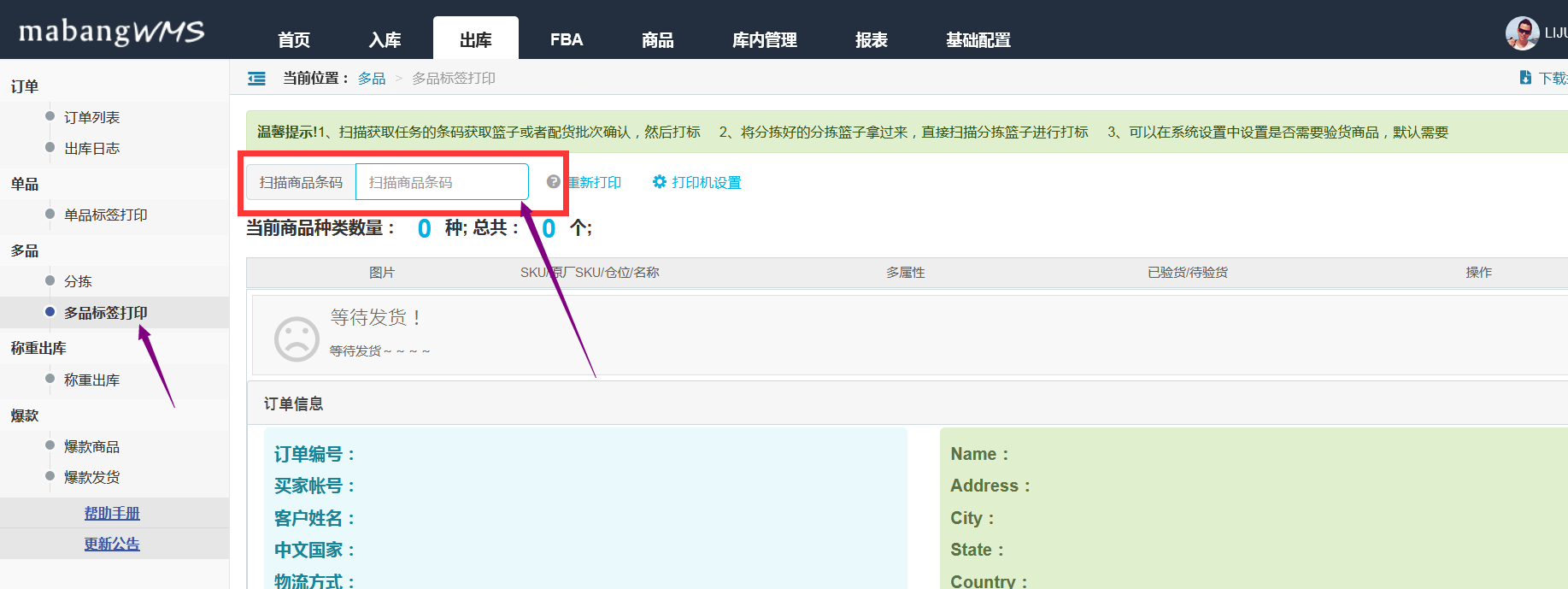The image size is (1568, 589).
Task: Open the user avatar profile
Action: [1522, 33]
